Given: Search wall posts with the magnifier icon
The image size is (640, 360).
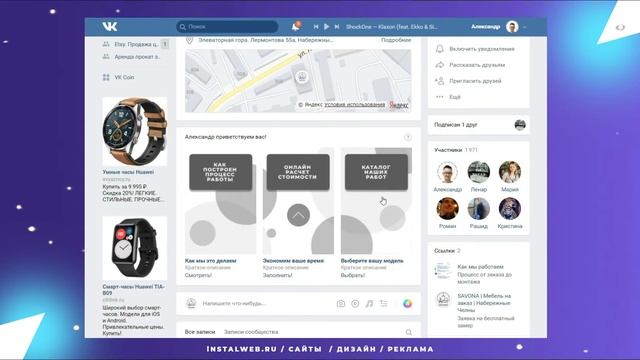Looking at the screenshot, I should tap(409, 332).
